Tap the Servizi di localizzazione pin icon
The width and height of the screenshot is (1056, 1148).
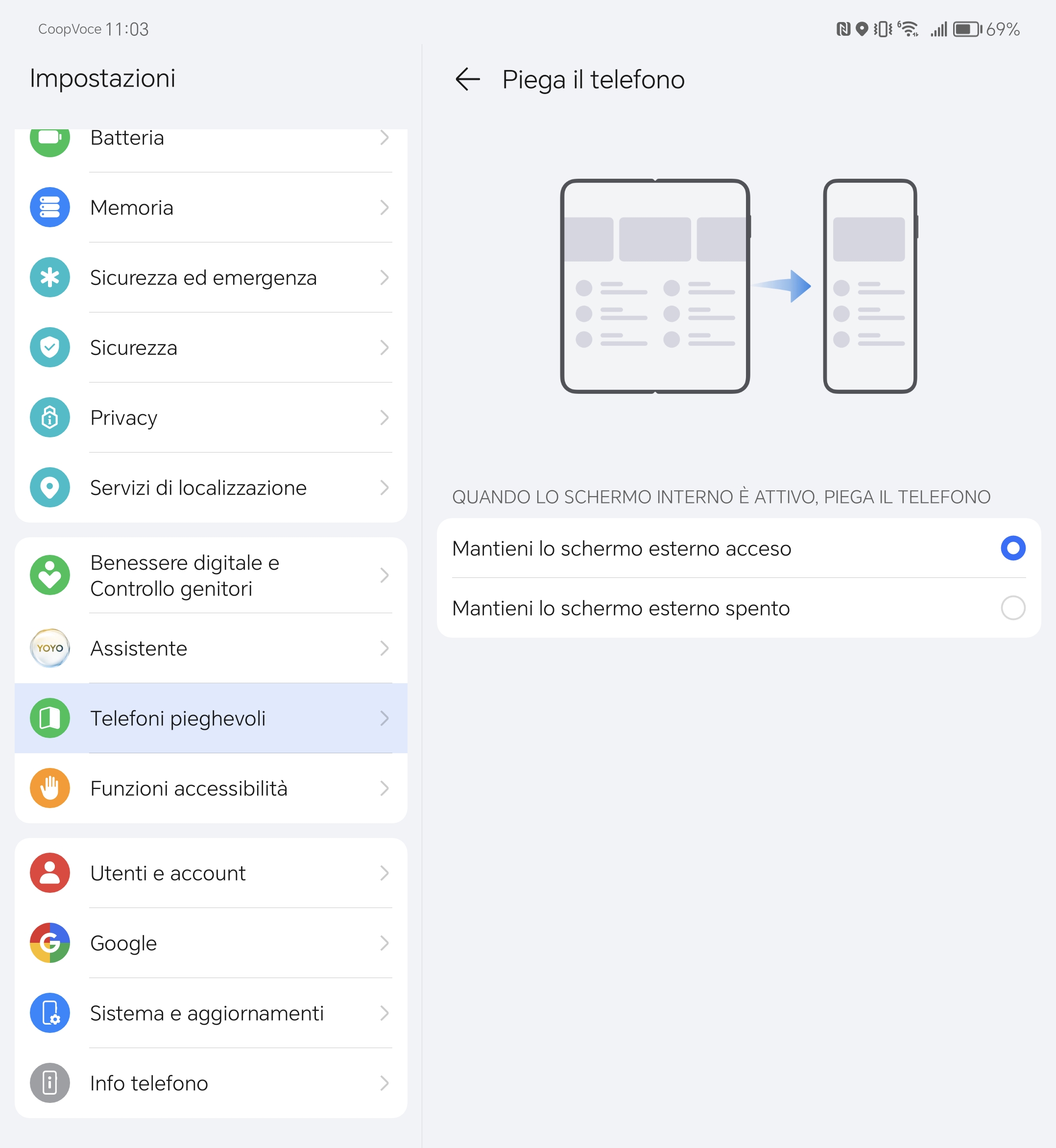tap(50, 487)
